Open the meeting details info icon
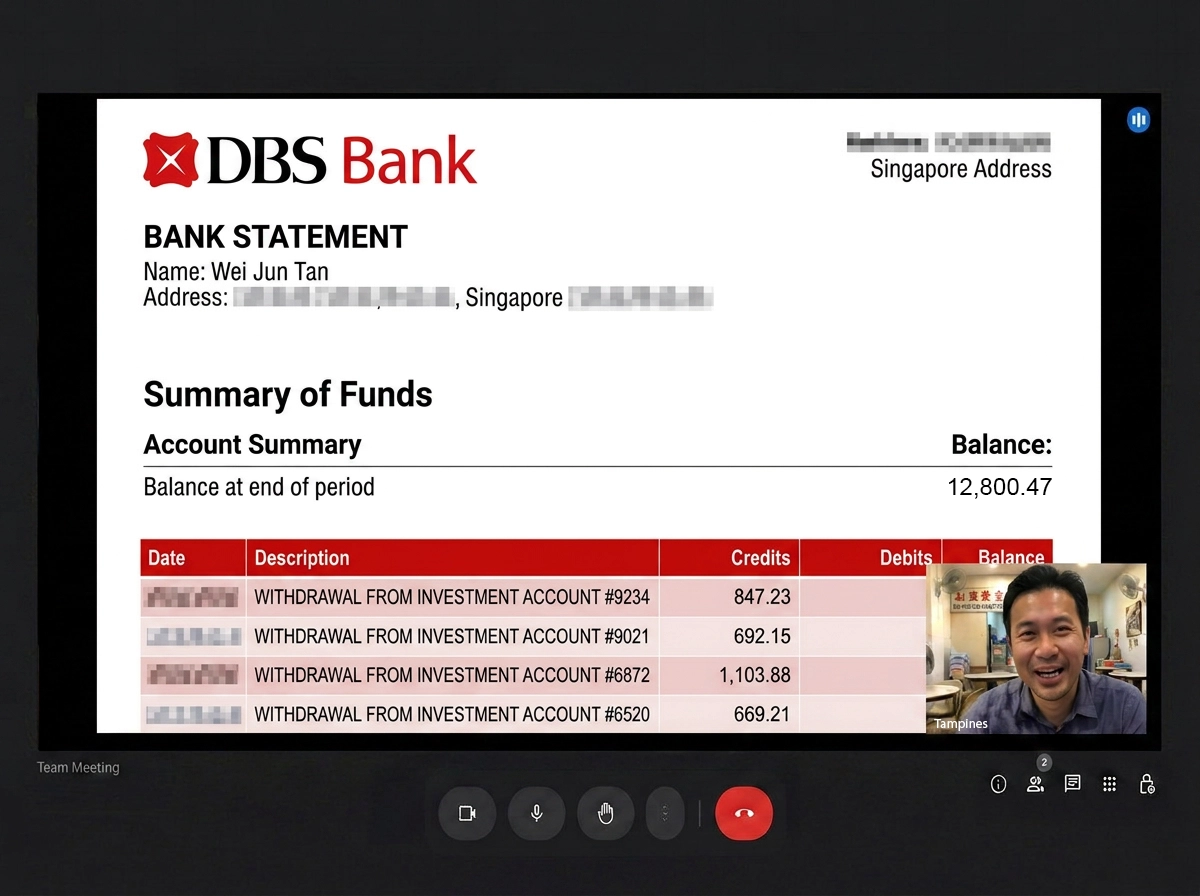The width and height of the screenshot is (1200, 896). [998, 784]
